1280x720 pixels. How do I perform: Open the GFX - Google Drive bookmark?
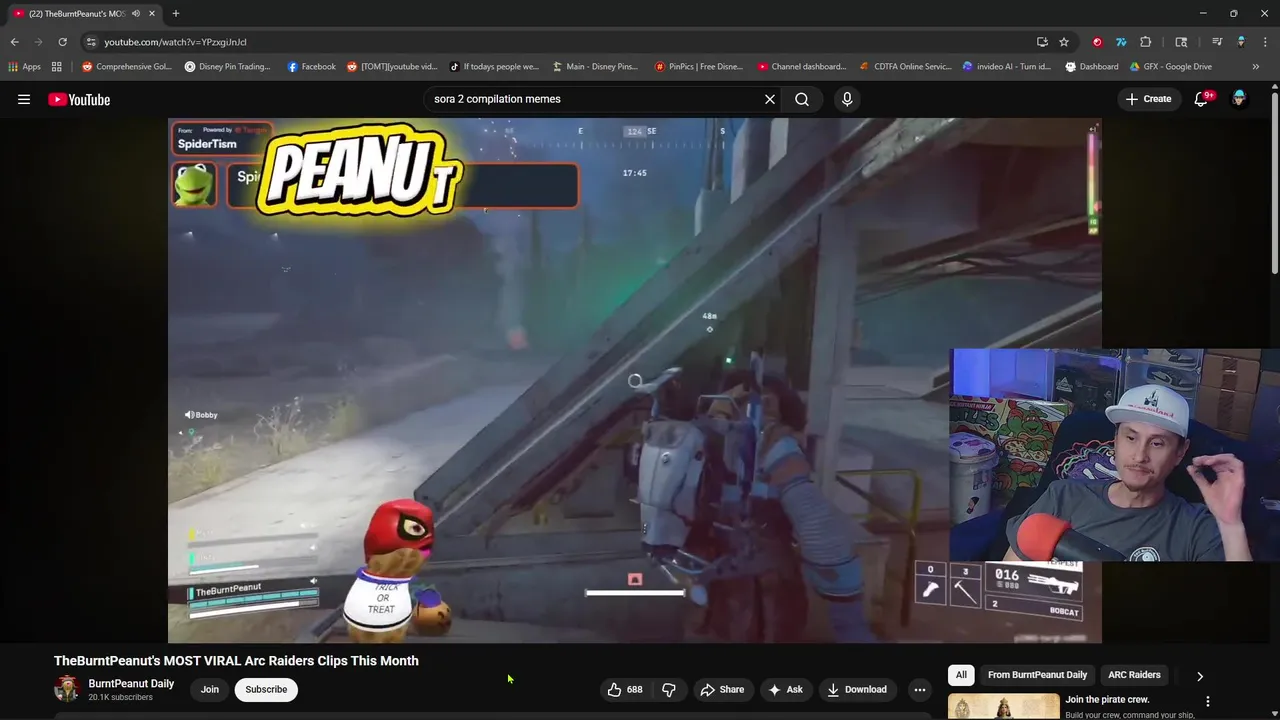pyautogui.click(x=1170, y=67)
